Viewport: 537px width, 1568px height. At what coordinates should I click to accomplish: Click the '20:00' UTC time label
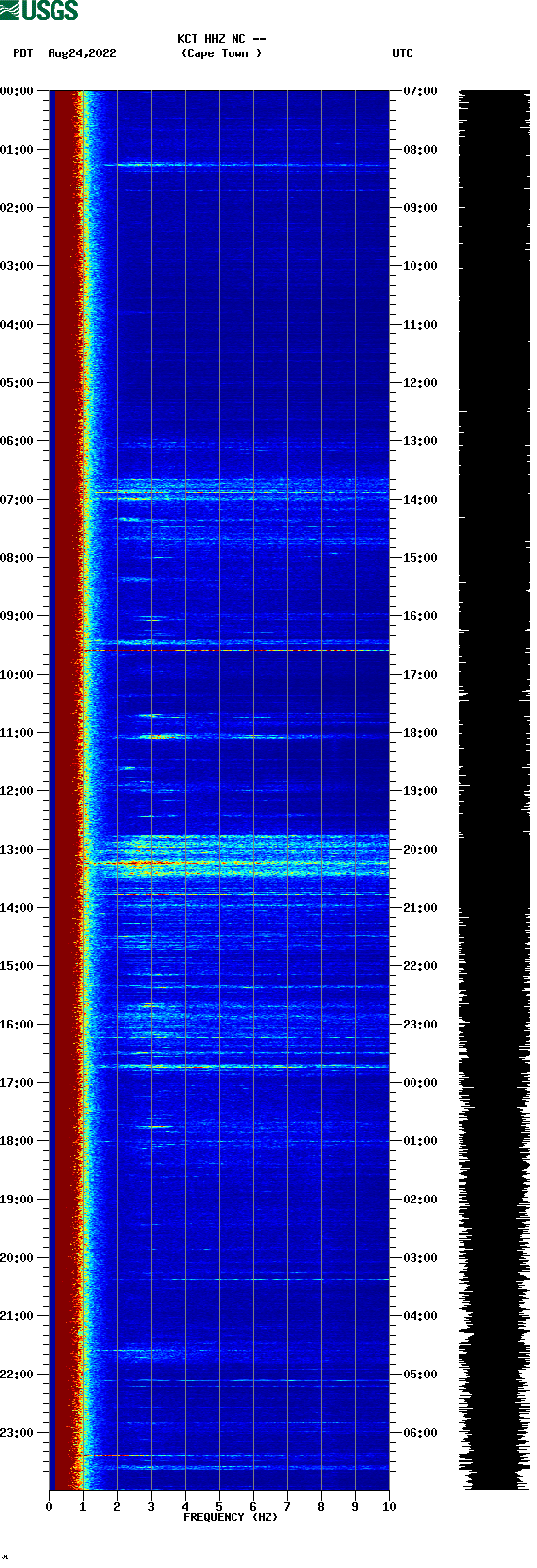click(420, 850)
